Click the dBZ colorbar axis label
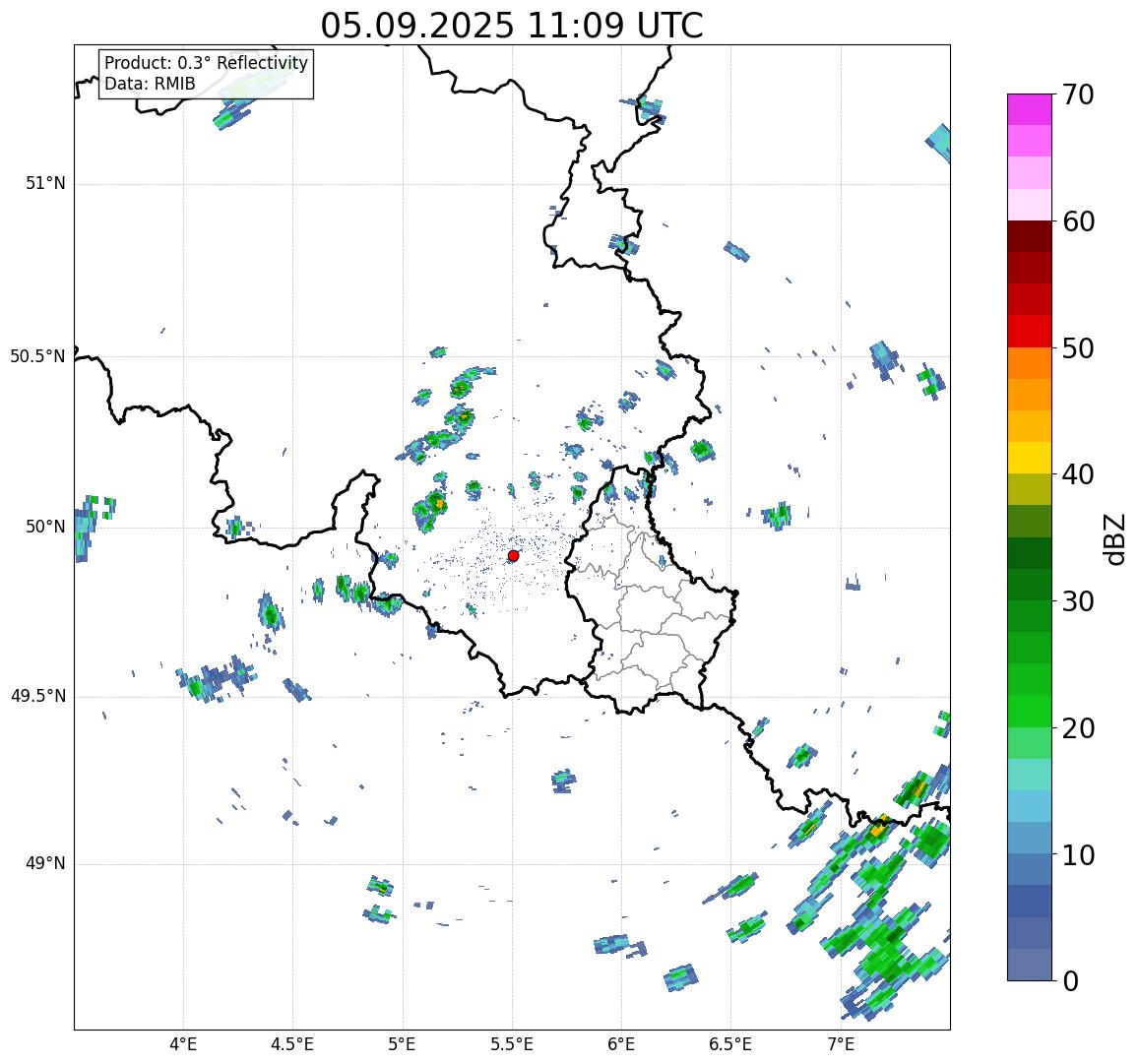This screenshot has height=1064, width=1139. (1113, 539)
